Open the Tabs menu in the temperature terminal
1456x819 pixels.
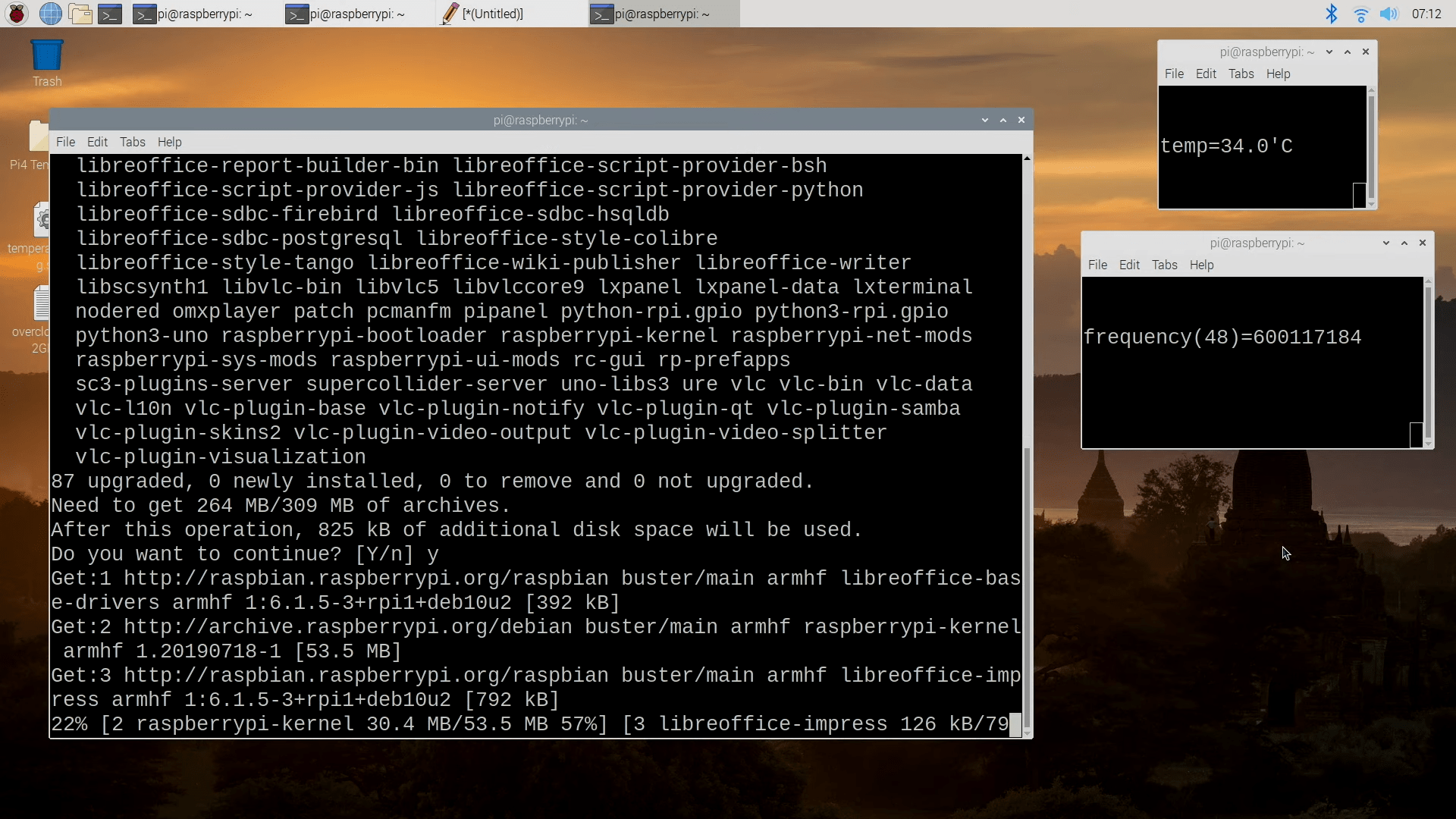pos(1241,74)
